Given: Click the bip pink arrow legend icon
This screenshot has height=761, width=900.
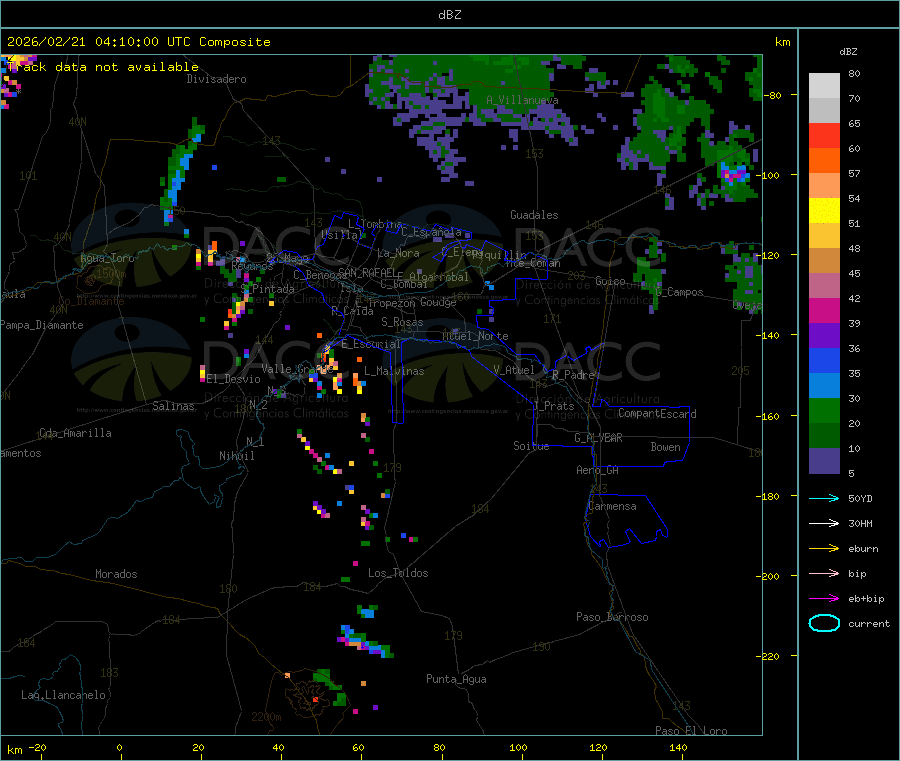Looking at the screenshot, I should tap(824, 573).
